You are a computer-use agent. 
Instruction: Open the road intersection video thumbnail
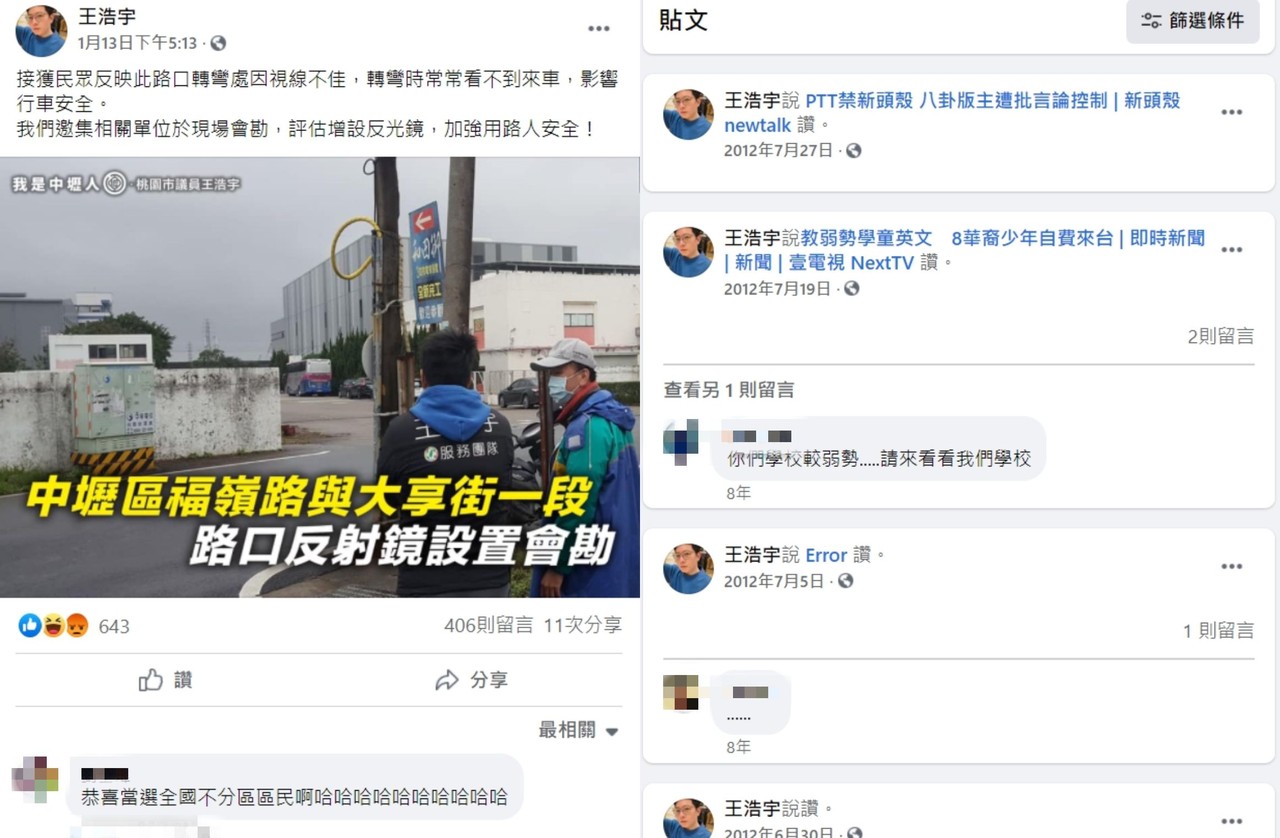pyautogui.click(x=320, y=377)
